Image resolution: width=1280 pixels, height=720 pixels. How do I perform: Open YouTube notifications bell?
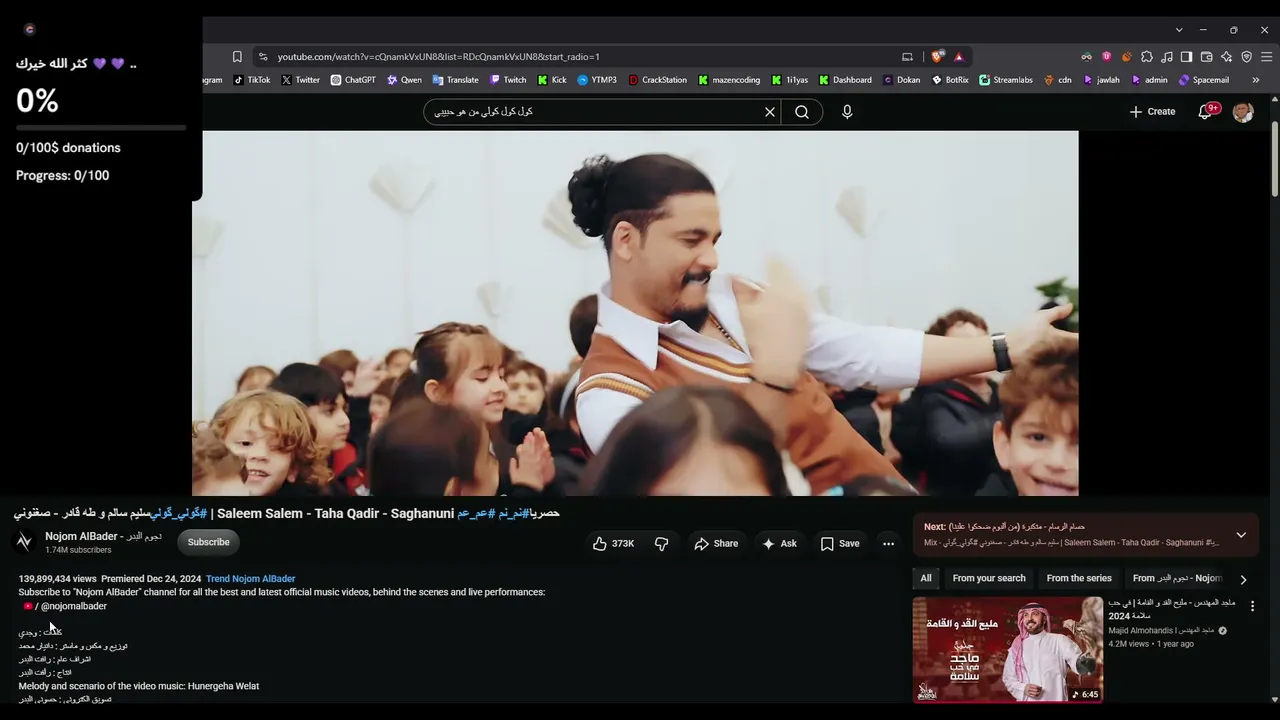click(x=1206, y=112)
